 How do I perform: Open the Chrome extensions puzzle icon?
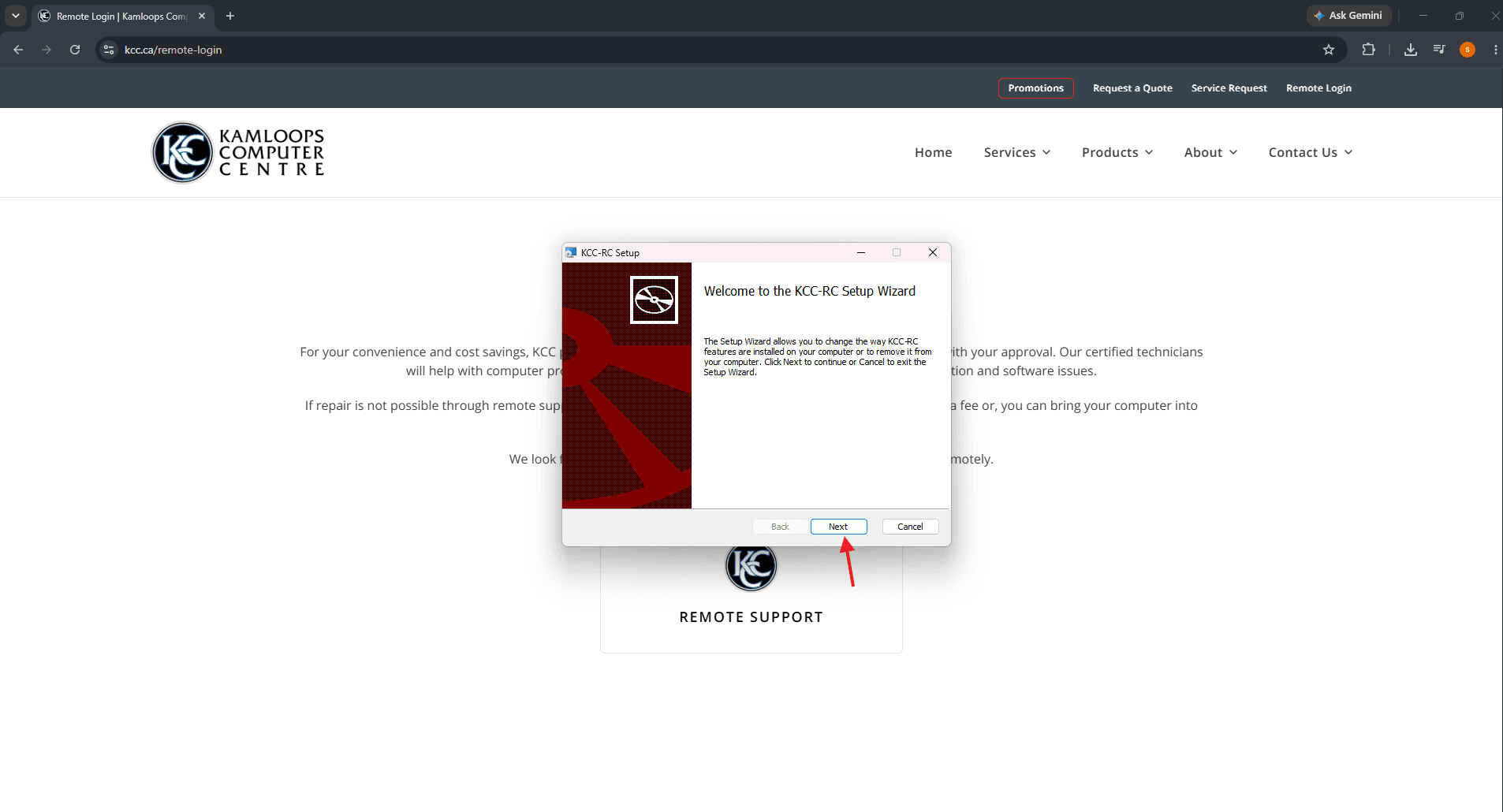[x=1368, y=50]
